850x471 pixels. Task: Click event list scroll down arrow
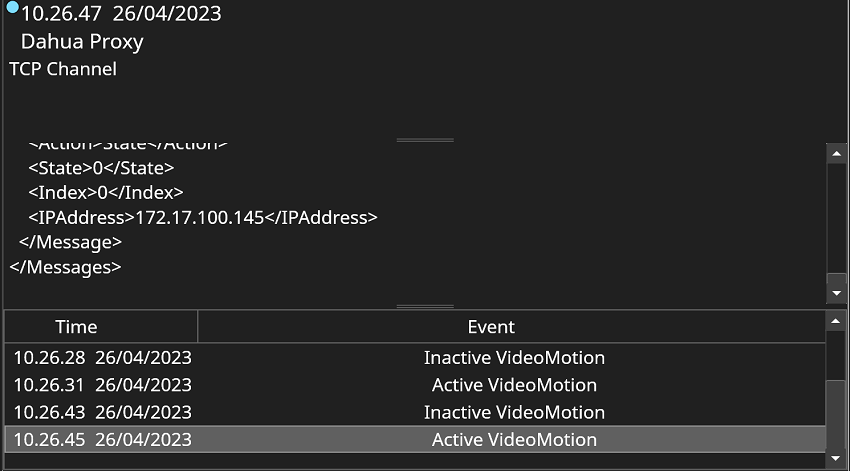click(x=837, y=460)
